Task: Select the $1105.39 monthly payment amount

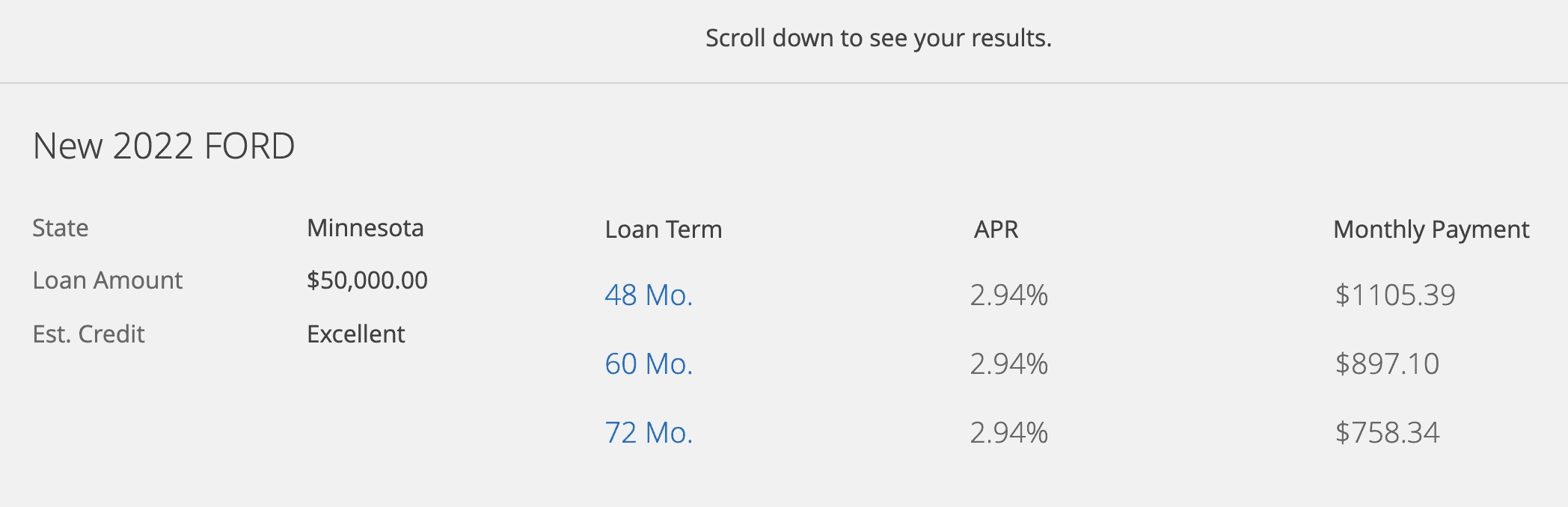Action: [x=1395, y=295]
